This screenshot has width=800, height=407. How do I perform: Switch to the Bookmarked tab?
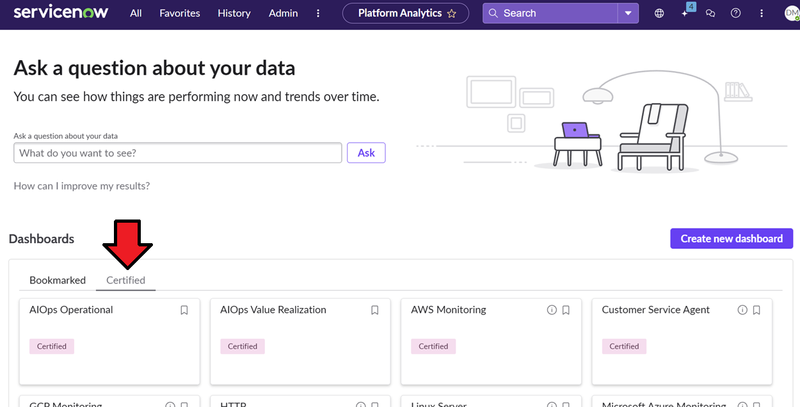click(57, 280)
